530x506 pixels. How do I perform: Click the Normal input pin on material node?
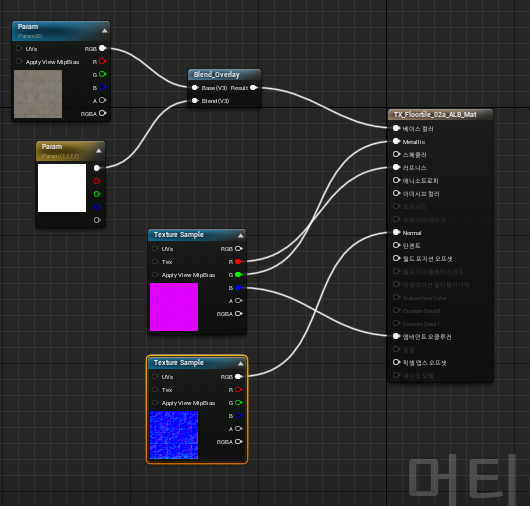pyautogui.click(x=396, y=232)
